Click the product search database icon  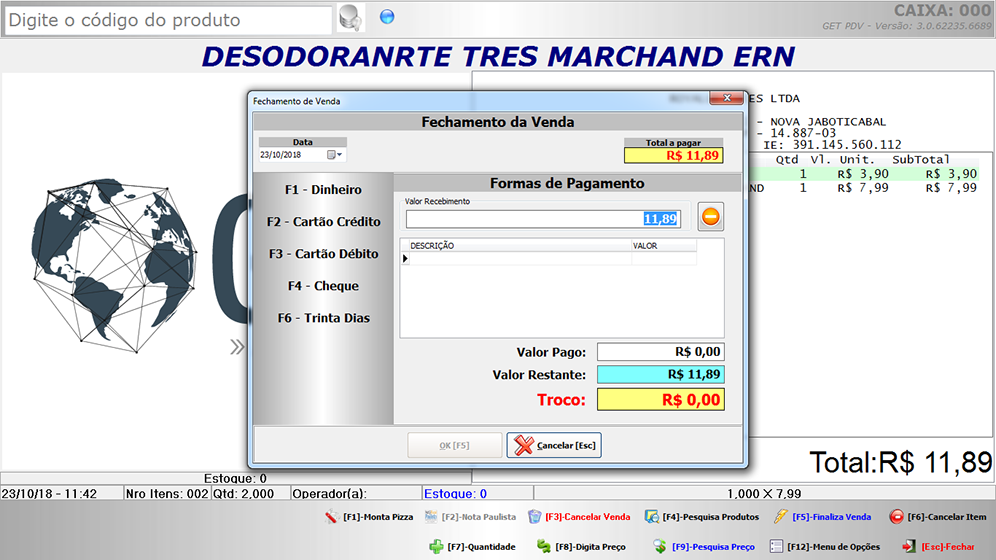coord(350,18)
